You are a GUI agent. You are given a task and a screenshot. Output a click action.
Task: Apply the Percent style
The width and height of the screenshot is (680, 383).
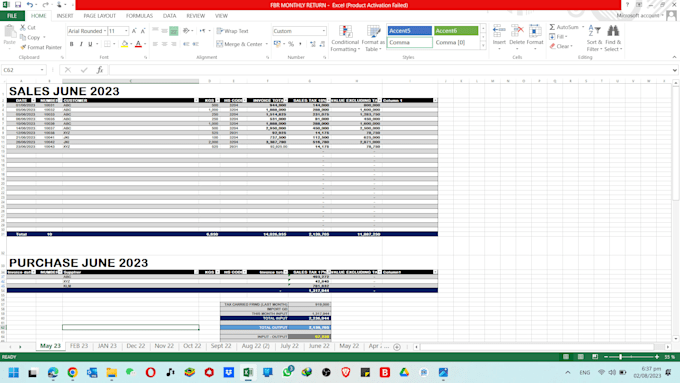point(291,44)
